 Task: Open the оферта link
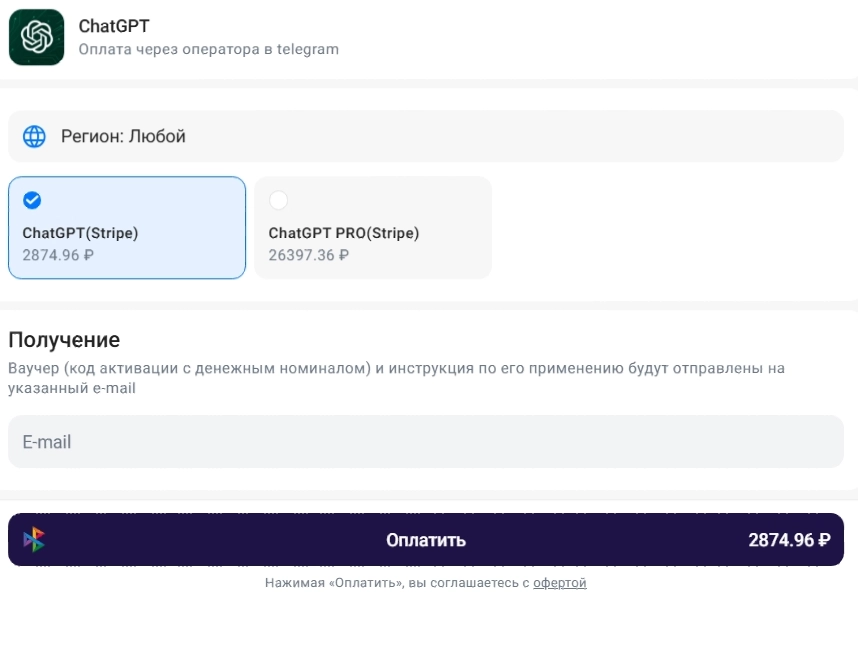(x=559, y=583)
